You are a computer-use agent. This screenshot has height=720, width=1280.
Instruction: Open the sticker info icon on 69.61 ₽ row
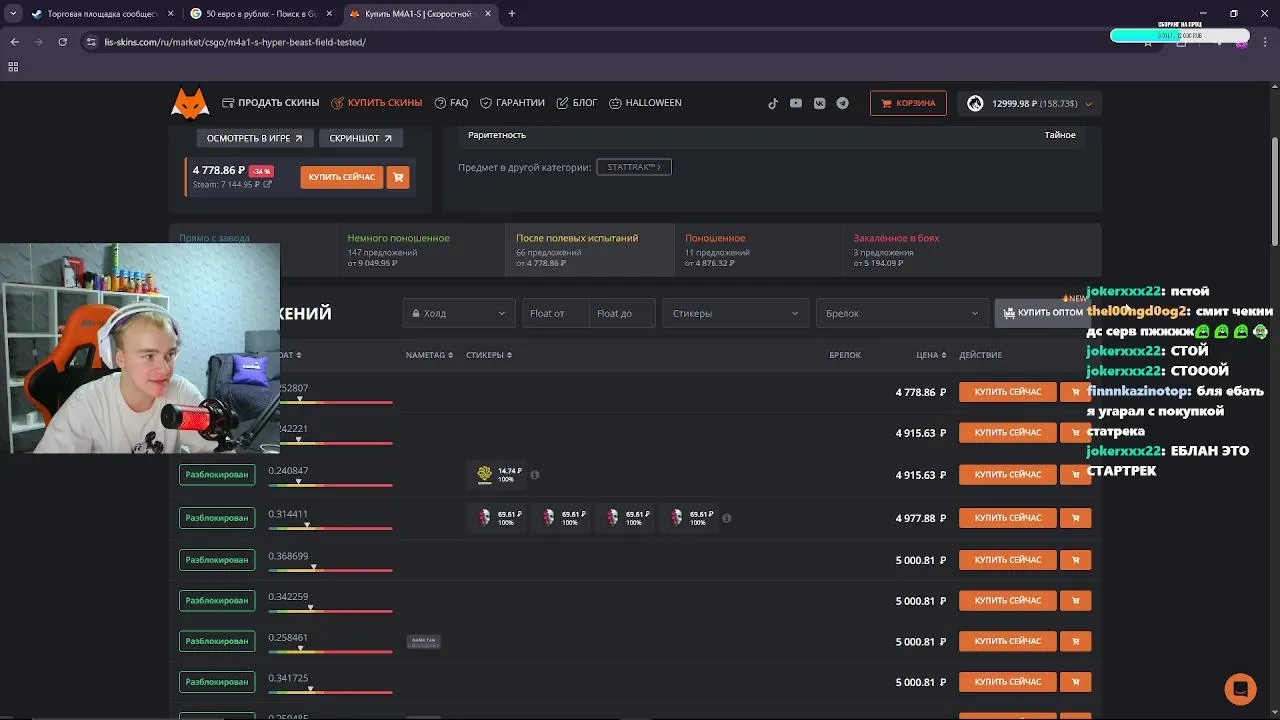[727, 518]
